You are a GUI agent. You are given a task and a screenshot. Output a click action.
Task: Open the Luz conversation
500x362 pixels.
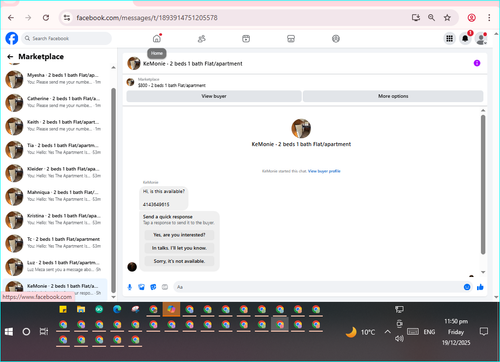point(56,266)
